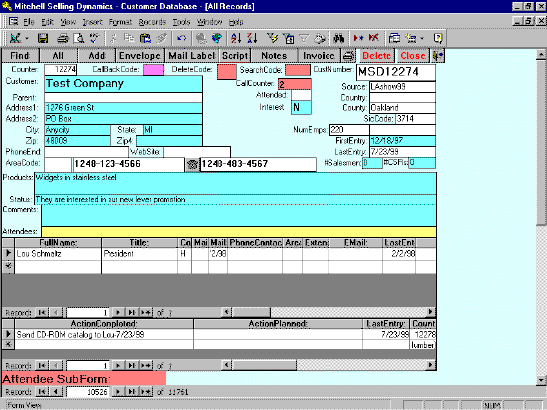Viewport: 547px width, 410px height.
Task: Click the Notes button
Action: (x=274, y=55)
